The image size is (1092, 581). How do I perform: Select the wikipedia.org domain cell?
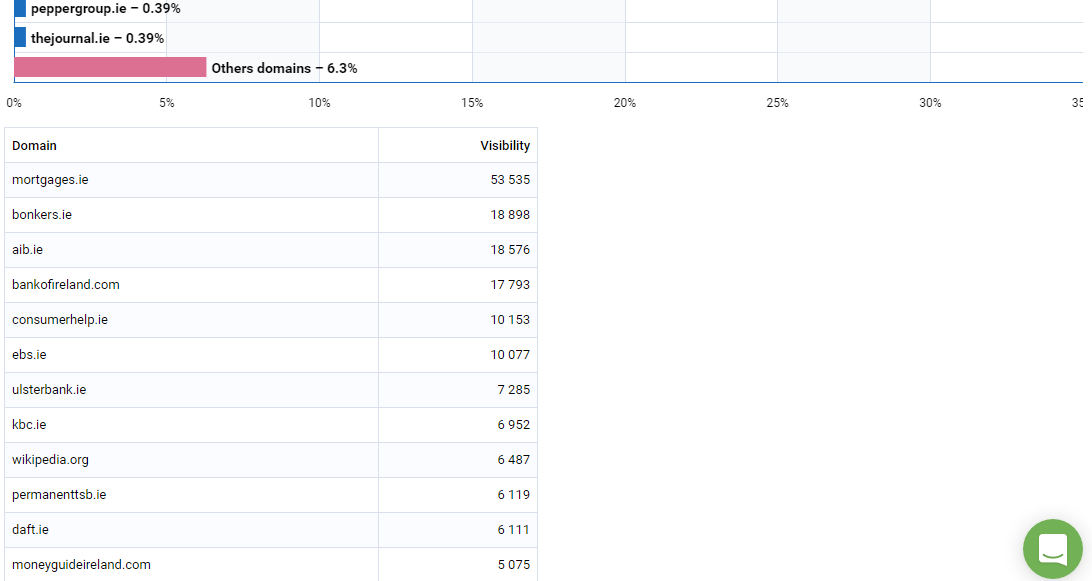(192, 460)
